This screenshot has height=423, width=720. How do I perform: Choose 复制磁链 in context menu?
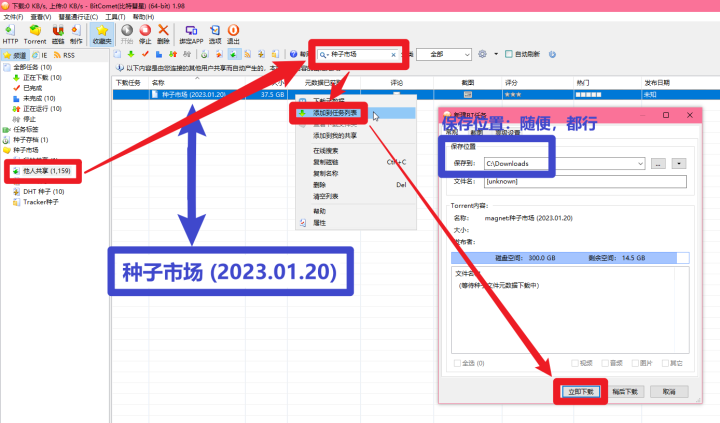coord(356,162)
